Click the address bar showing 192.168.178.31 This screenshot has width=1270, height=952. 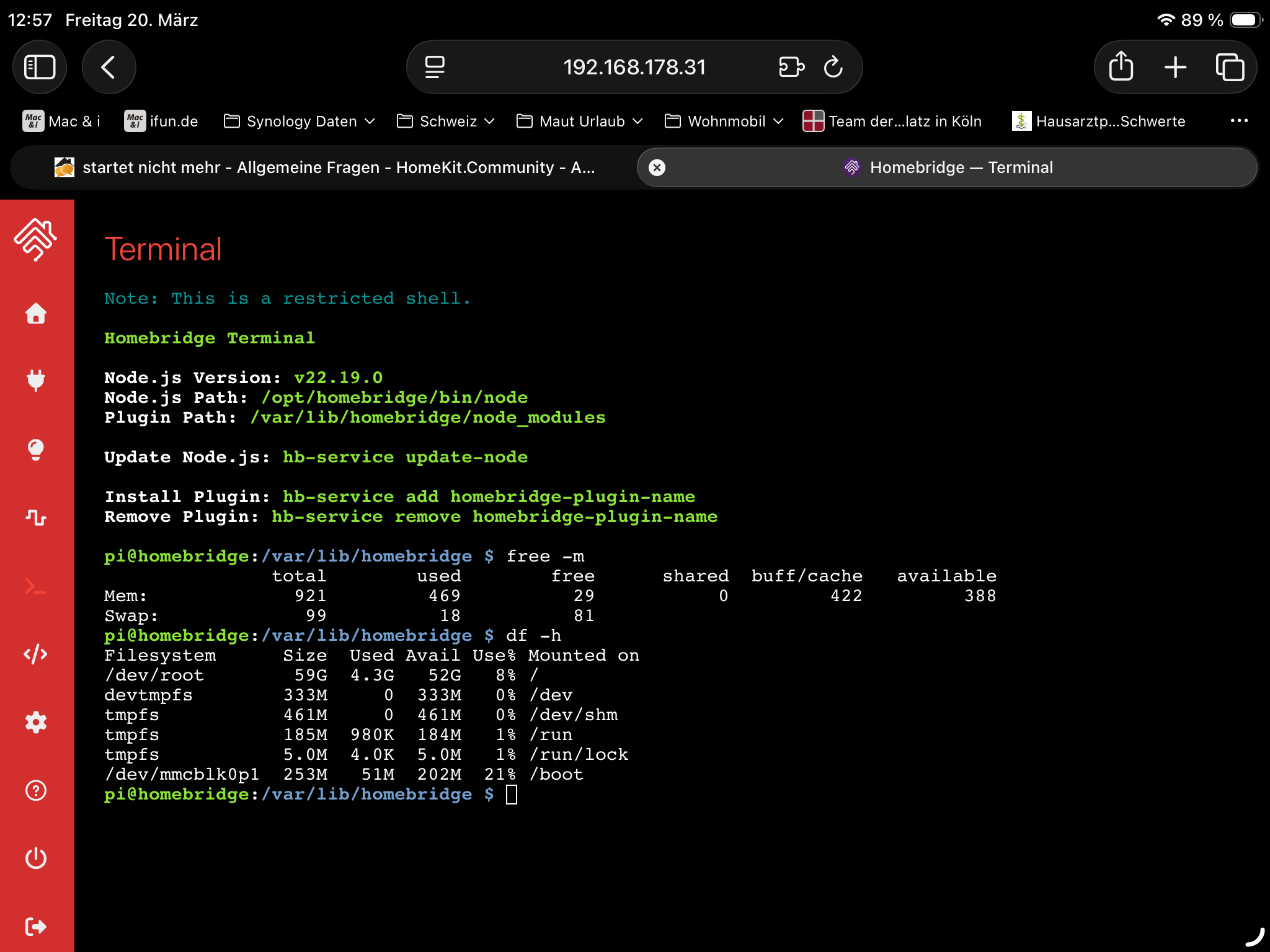(634, 67)
